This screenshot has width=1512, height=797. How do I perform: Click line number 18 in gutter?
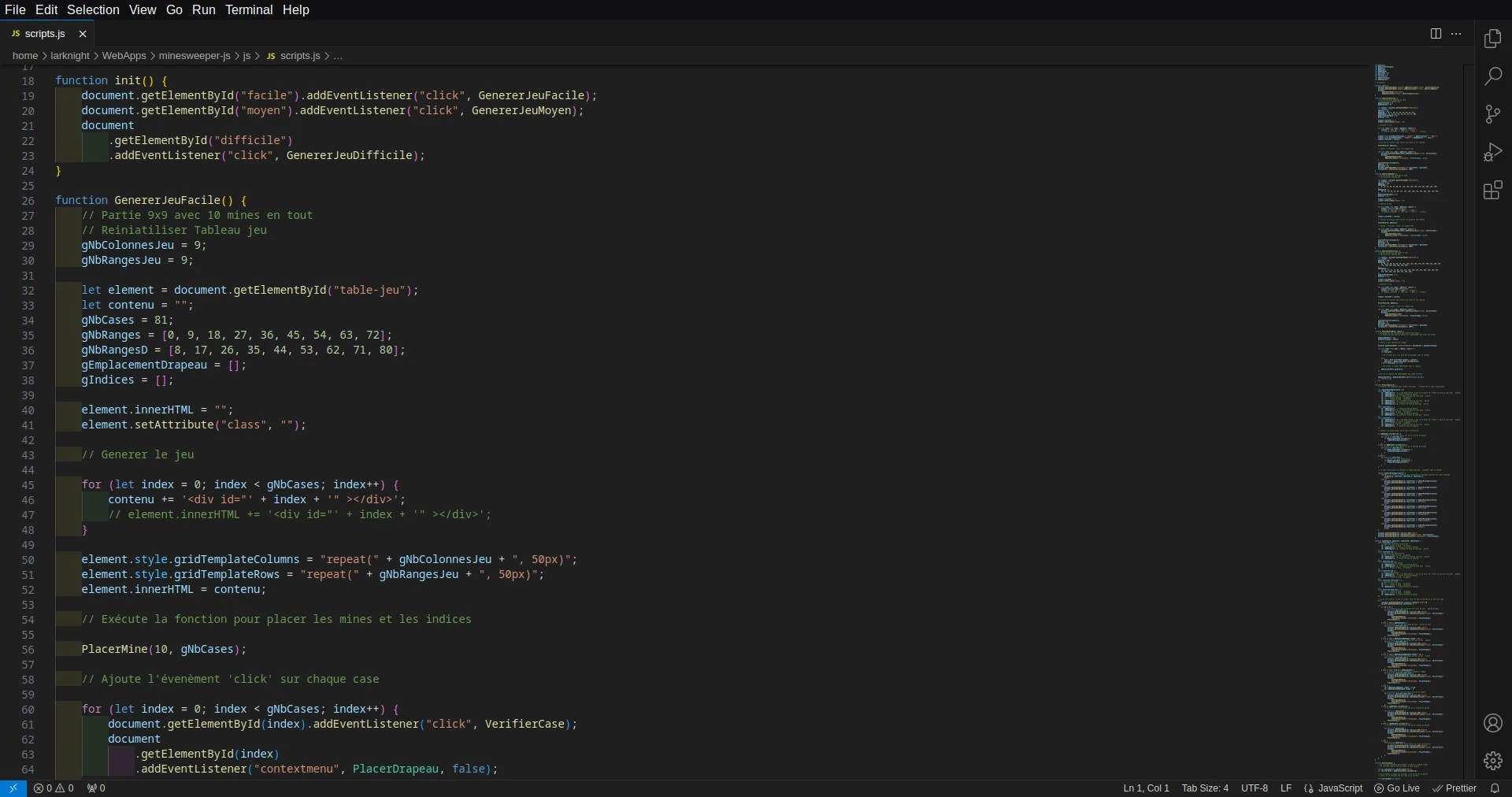[28, 81]
